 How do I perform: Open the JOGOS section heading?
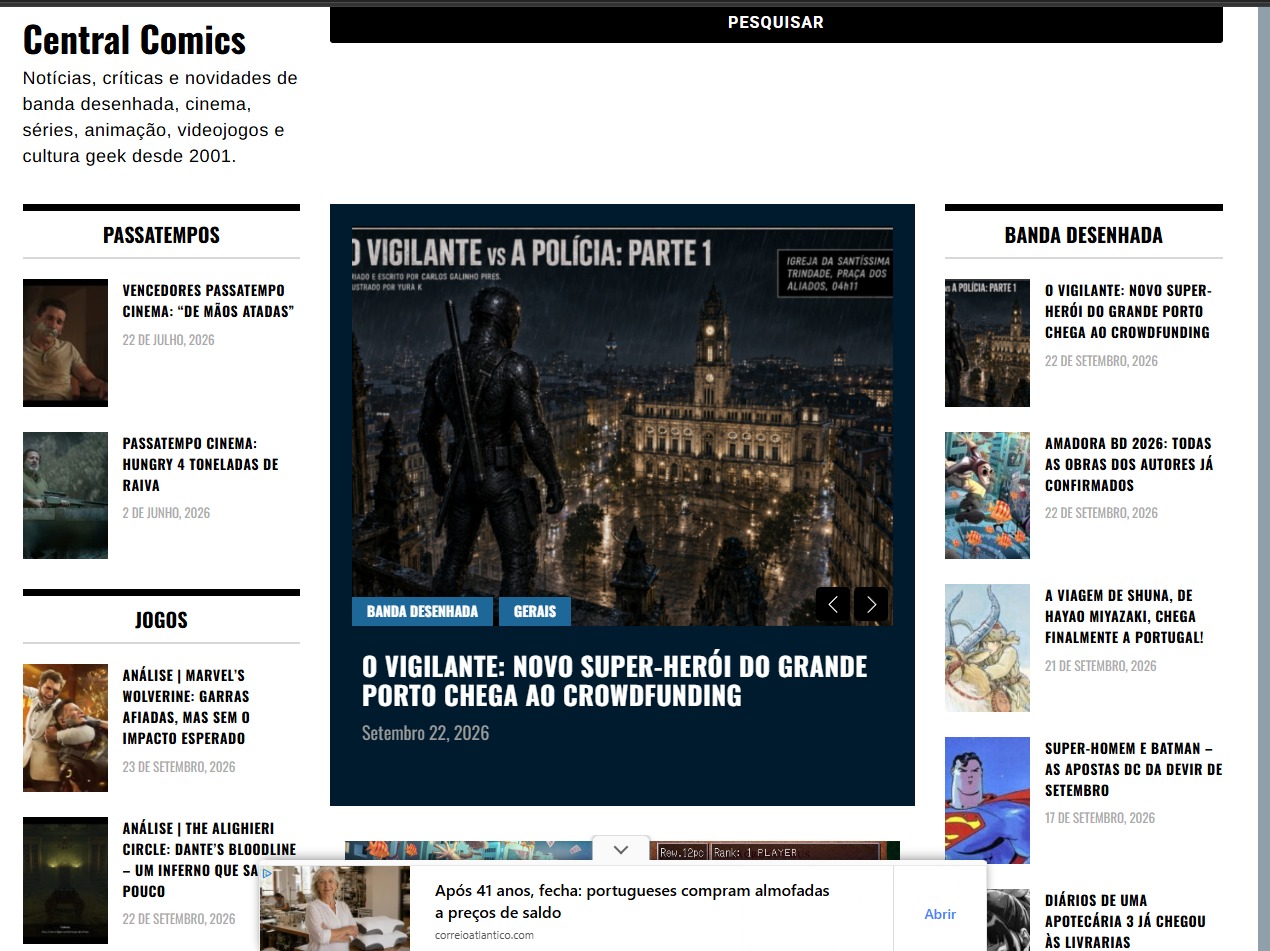161,620
